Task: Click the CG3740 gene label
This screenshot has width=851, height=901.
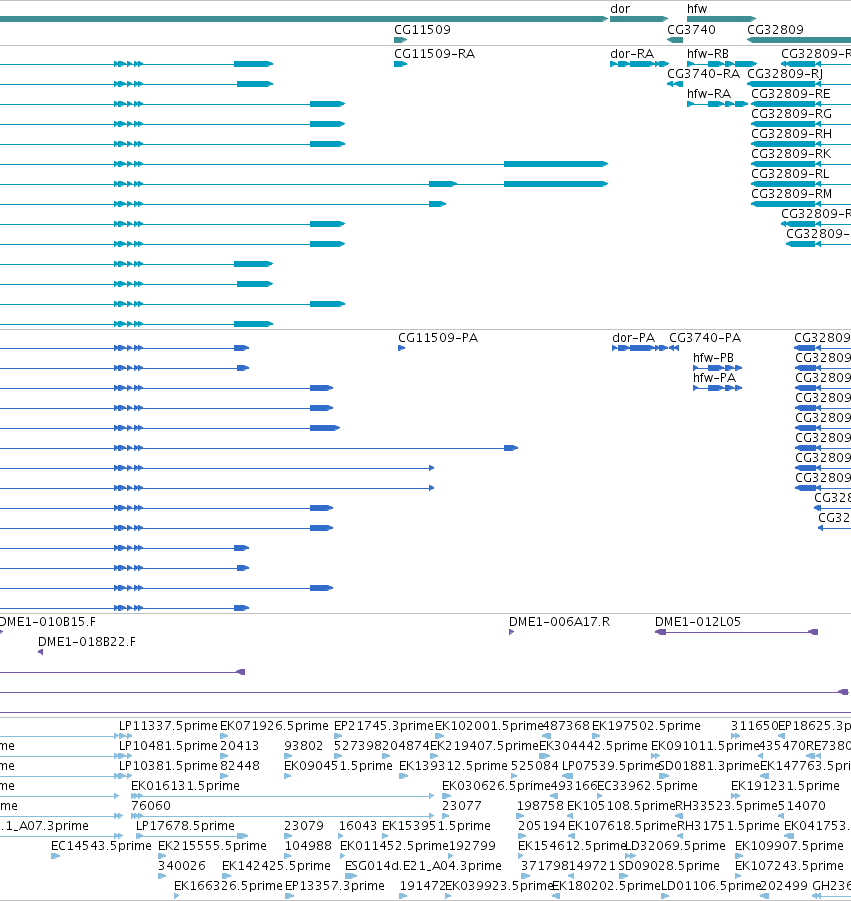Action: point(691,29)
